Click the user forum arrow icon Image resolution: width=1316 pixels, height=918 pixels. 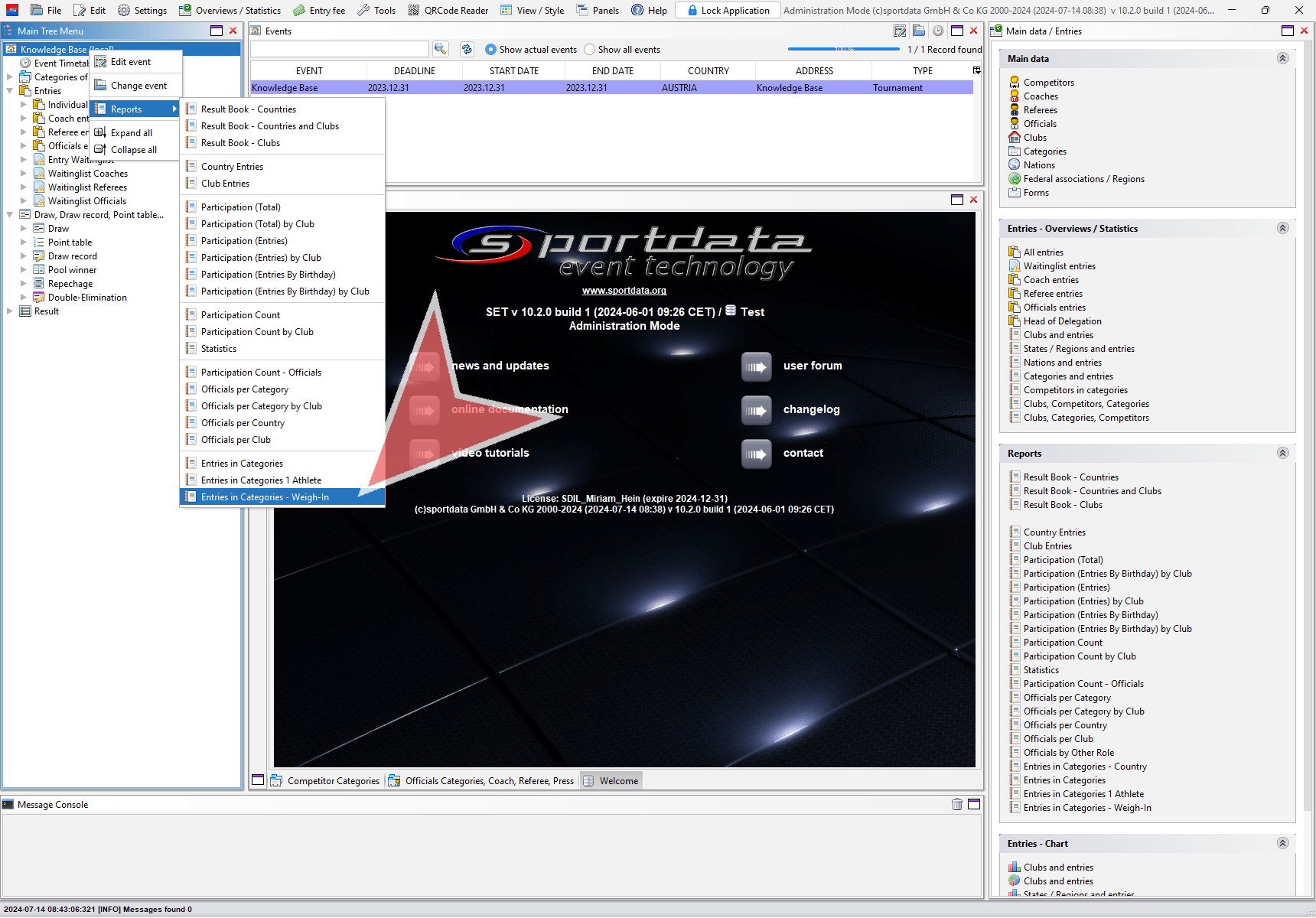[x=756, y=366]
